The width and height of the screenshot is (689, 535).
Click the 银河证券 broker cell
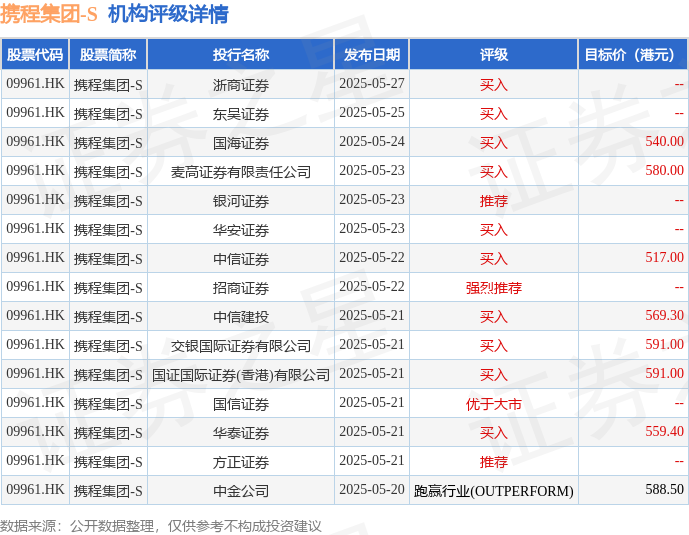tap(241, 201)
